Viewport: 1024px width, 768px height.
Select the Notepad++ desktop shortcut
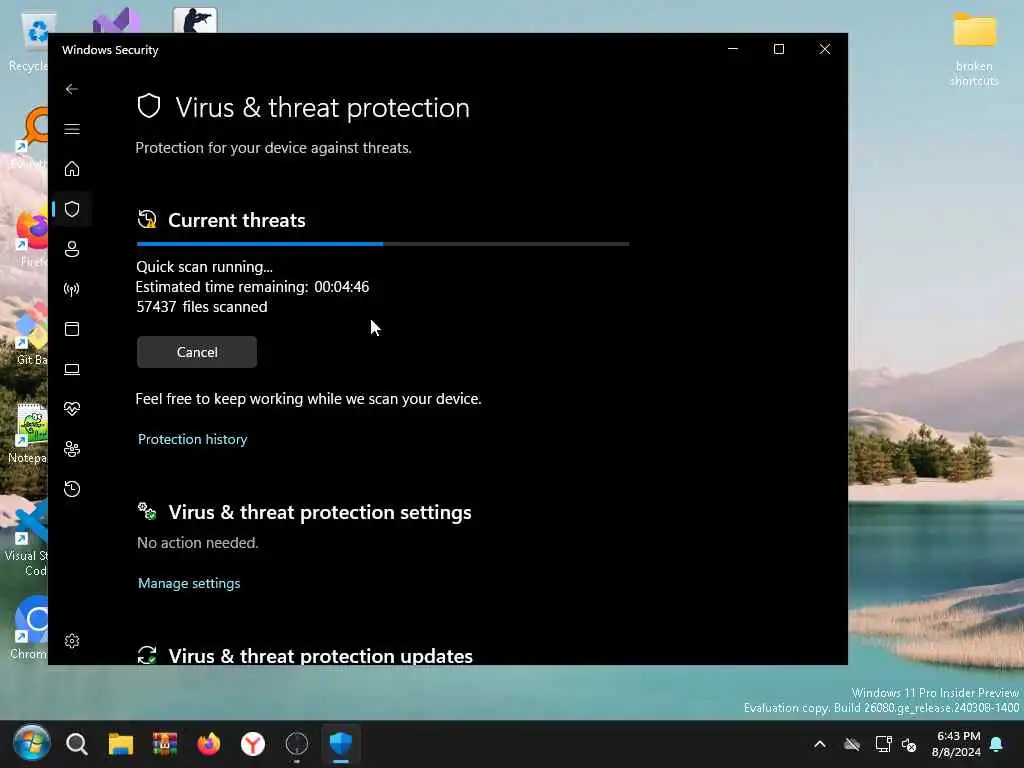(28, 432)
